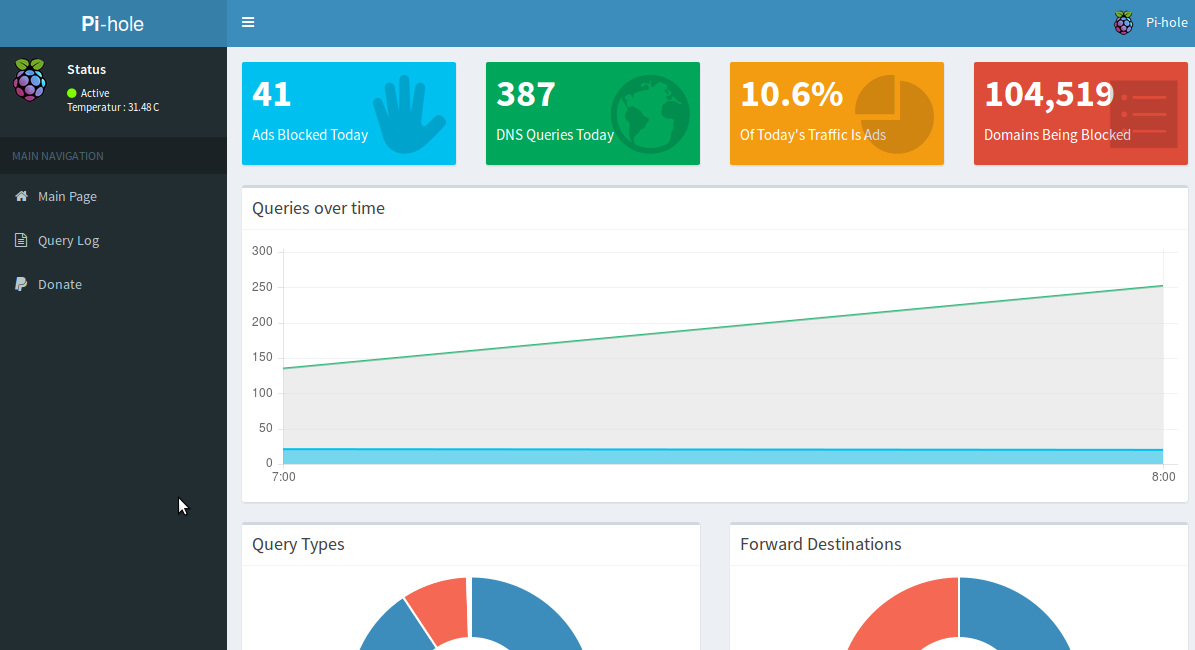
Task: Click the Pi-hole title in the header
Action: pos(113,23)
